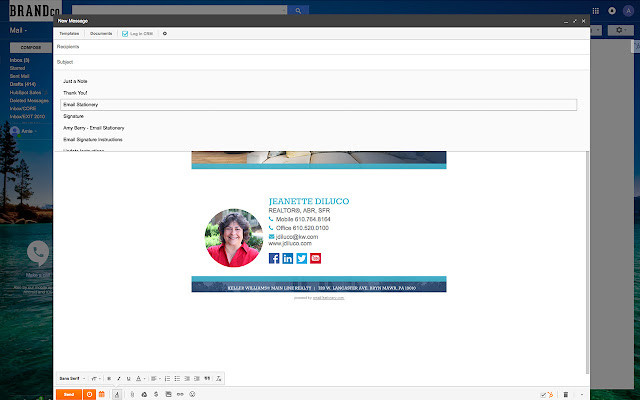The height and width of the screenshot is (400, 640).
Task: Select Email Signature Instructions template
Action: [x=93, y=140]
